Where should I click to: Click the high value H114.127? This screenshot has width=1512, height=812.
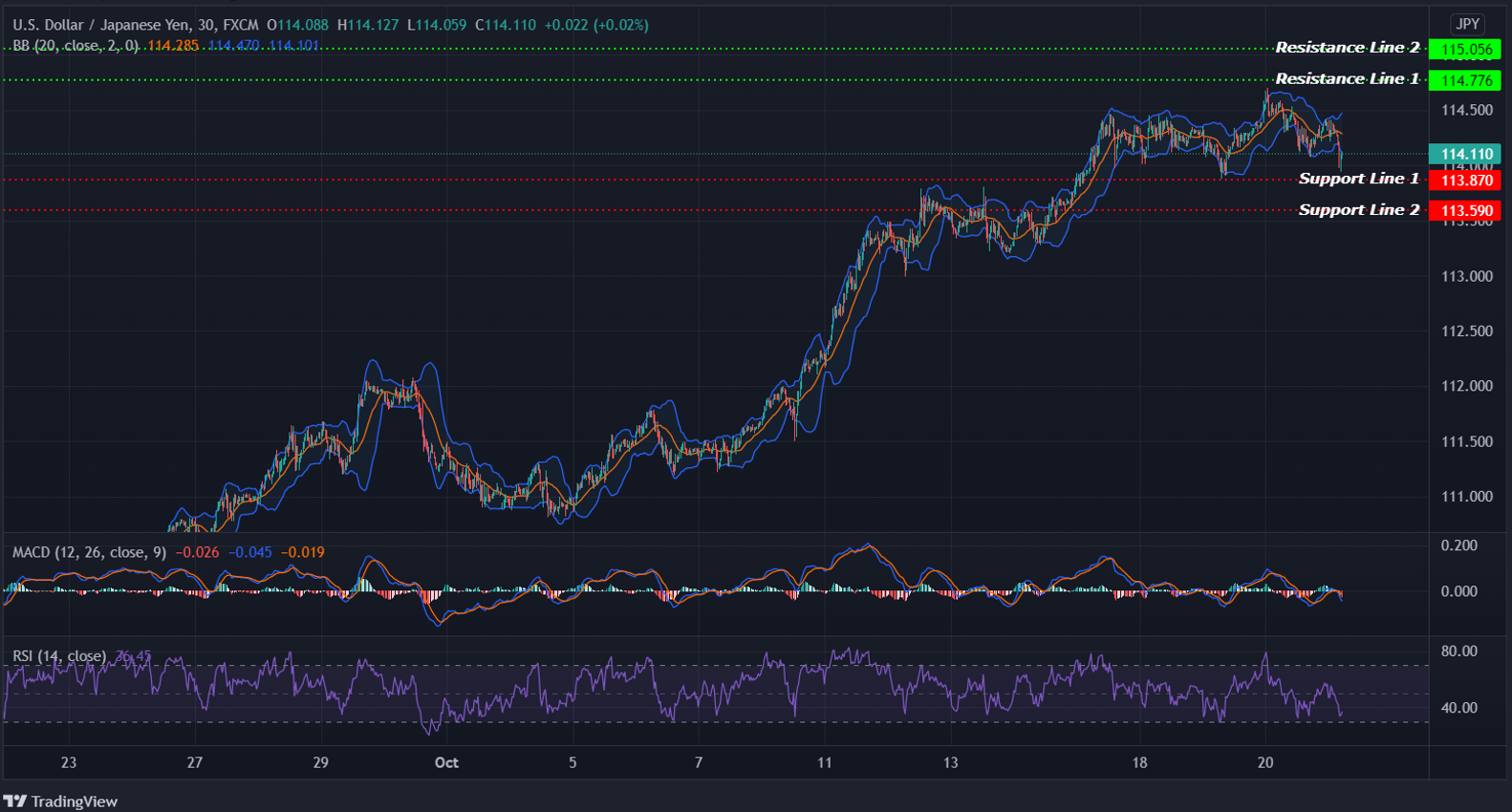(x=368, y=25)
